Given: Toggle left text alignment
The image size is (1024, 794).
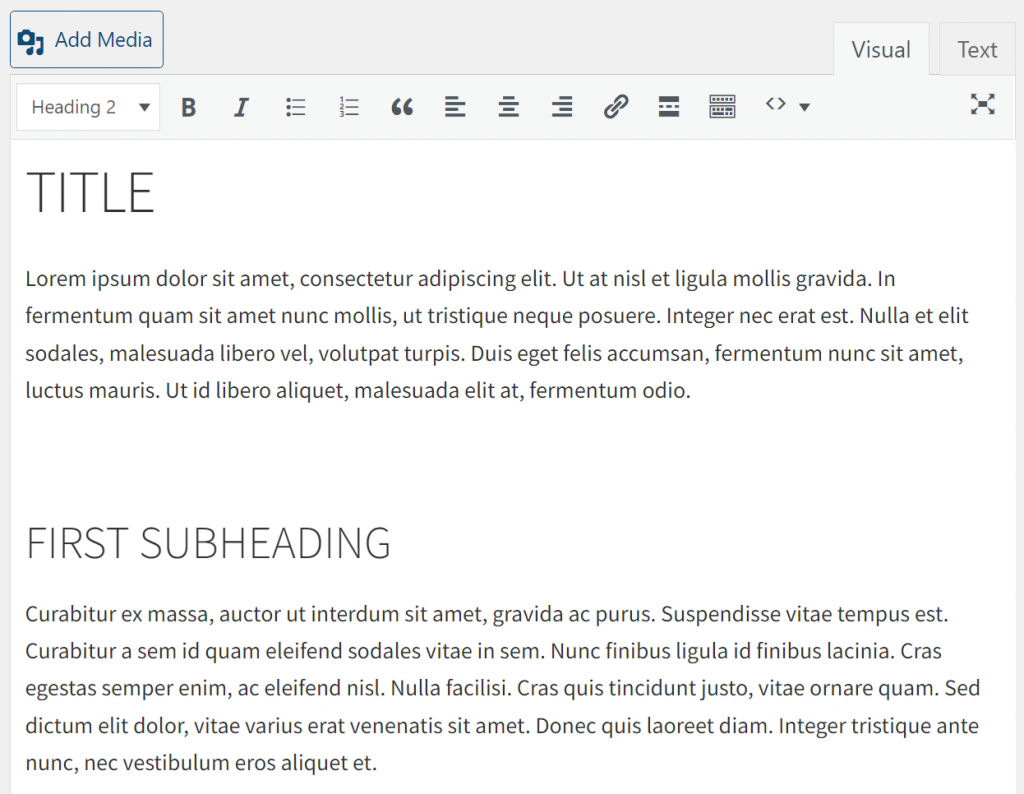Looking at the screenshot, I should pyautogui.click(x=455, y=105).
